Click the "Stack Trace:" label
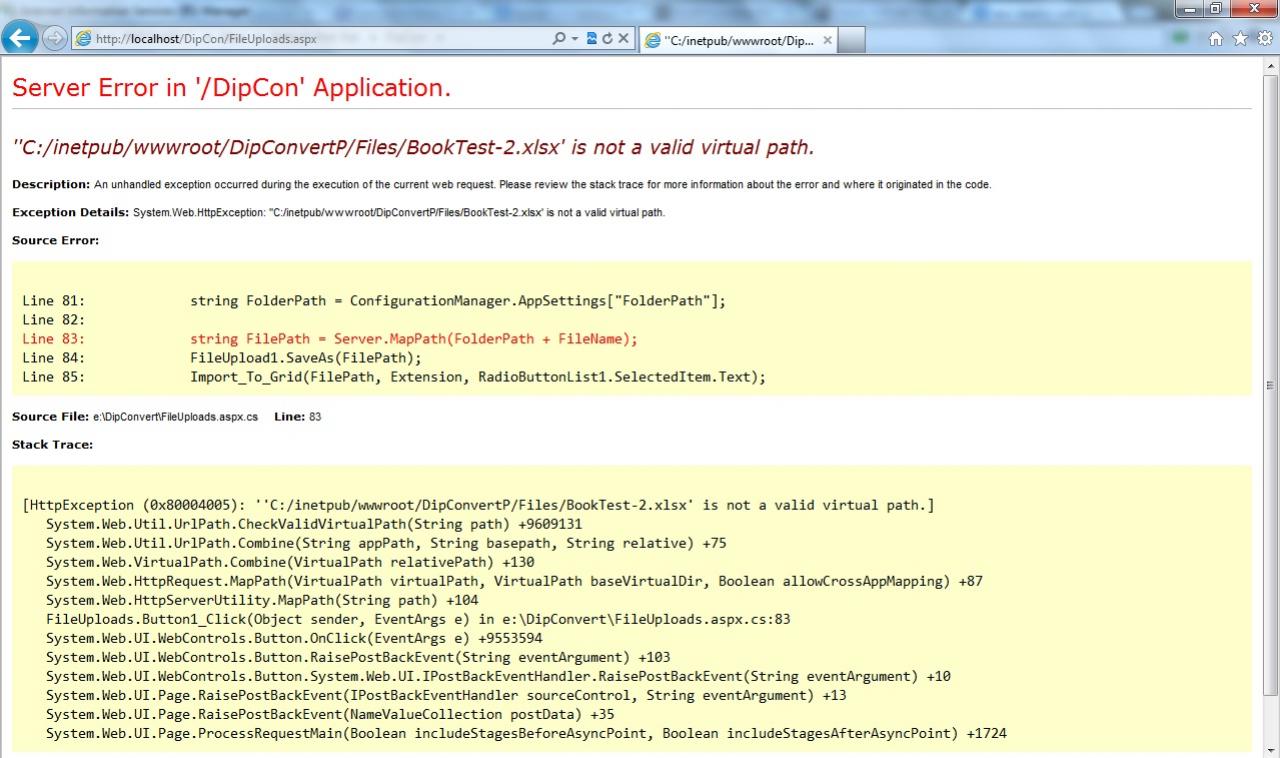Screen dimensions: 1280x758 tap(52, 444)
